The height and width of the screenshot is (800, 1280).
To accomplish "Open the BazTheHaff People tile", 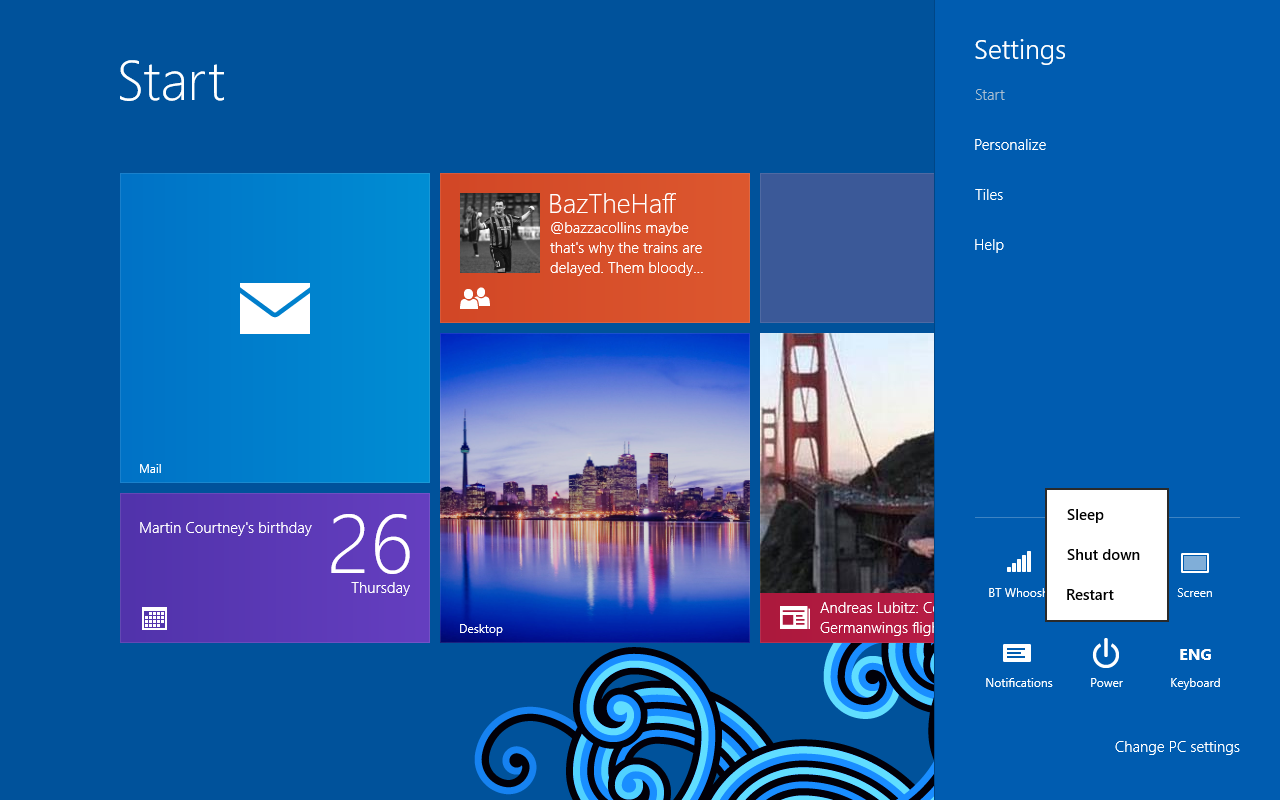I will [595, 248].
